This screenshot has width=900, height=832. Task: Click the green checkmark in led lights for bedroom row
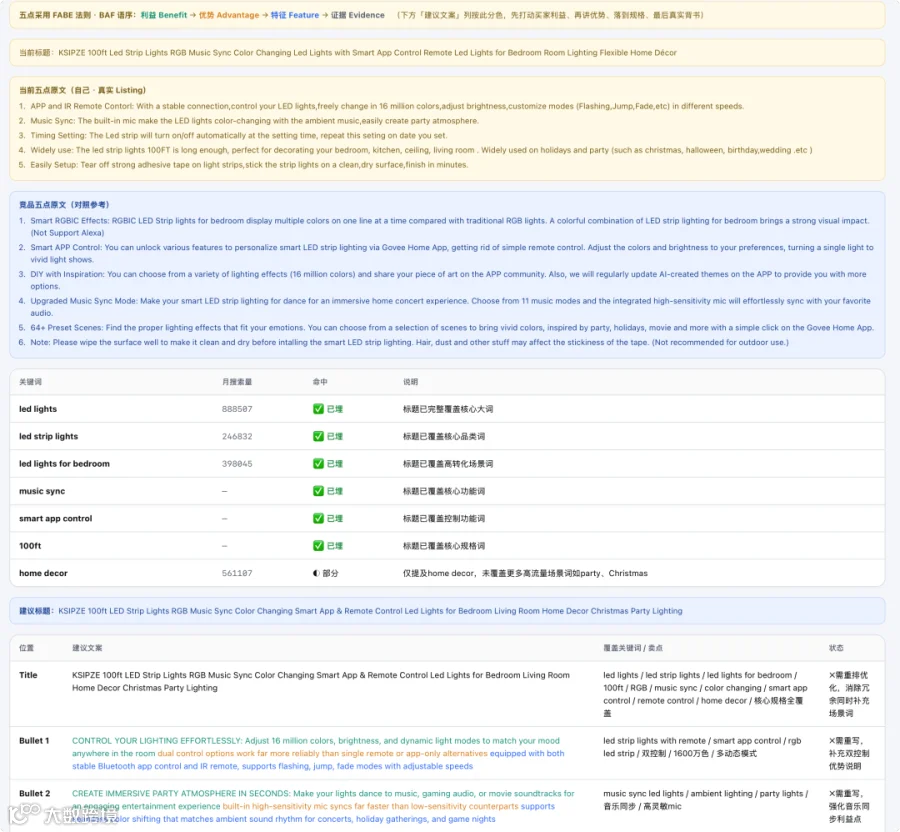(x=318, y=464)
